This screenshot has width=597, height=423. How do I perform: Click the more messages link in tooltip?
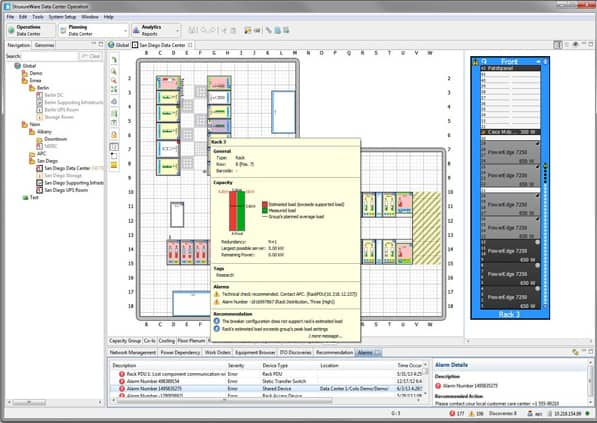[325, 336]
